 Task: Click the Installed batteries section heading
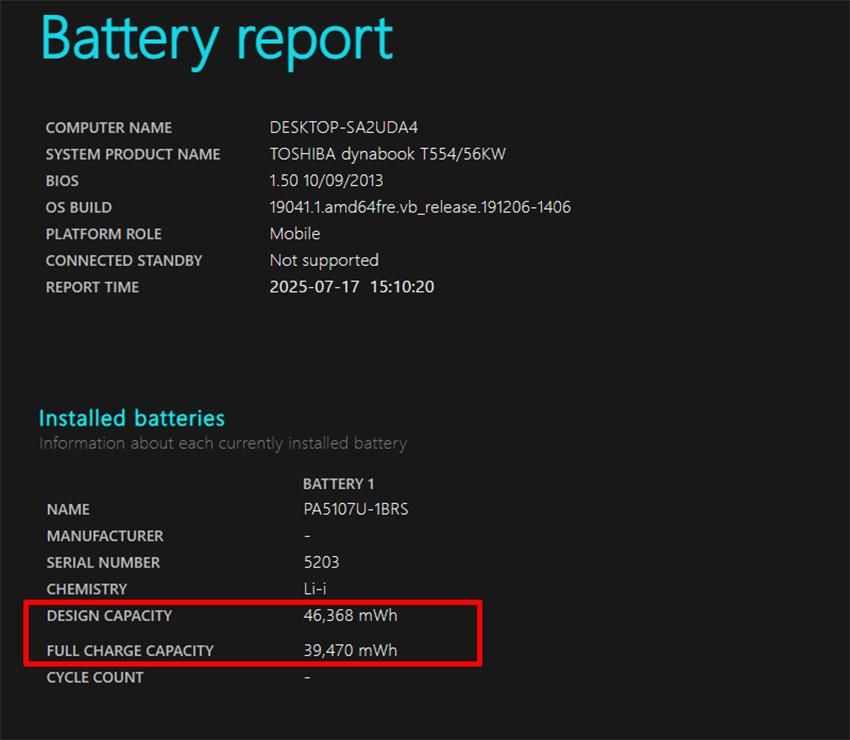(x=132, y=418)
